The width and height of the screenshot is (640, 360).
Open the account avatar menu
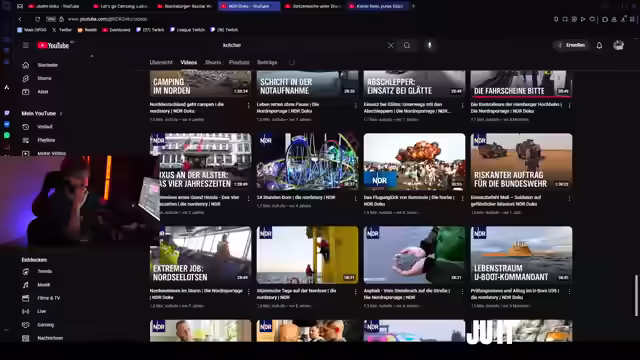click(618, 45)
